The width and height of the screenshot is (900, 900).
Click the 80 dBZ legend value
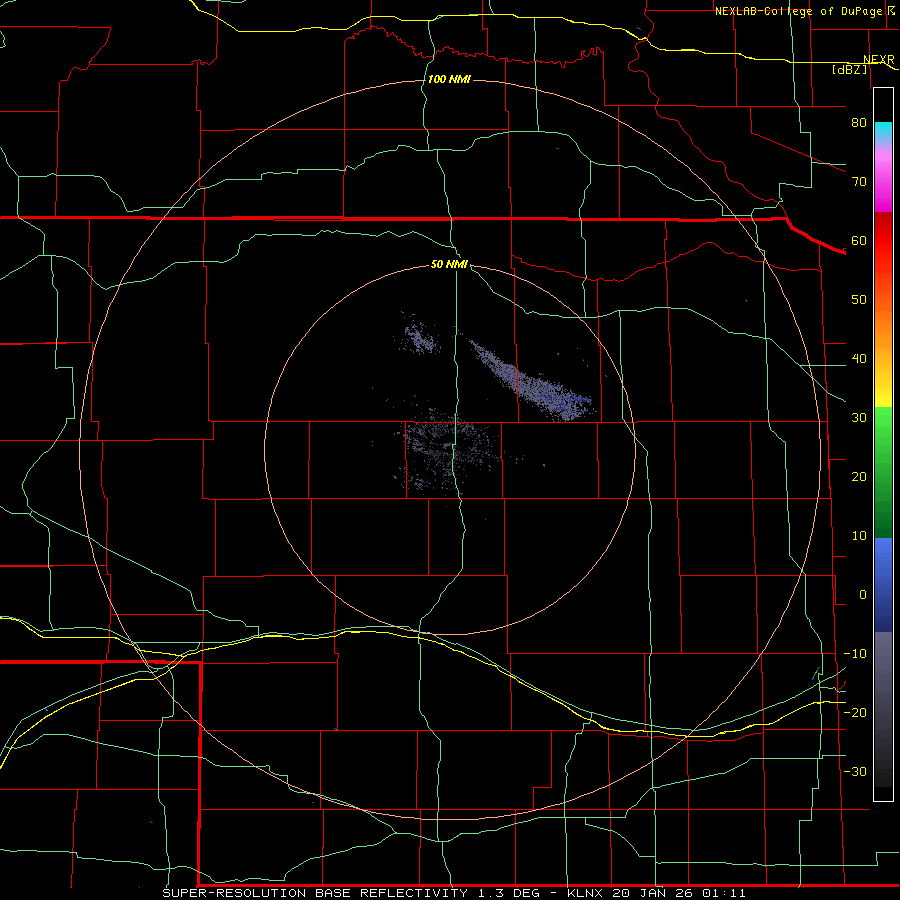tap(859, 122)
